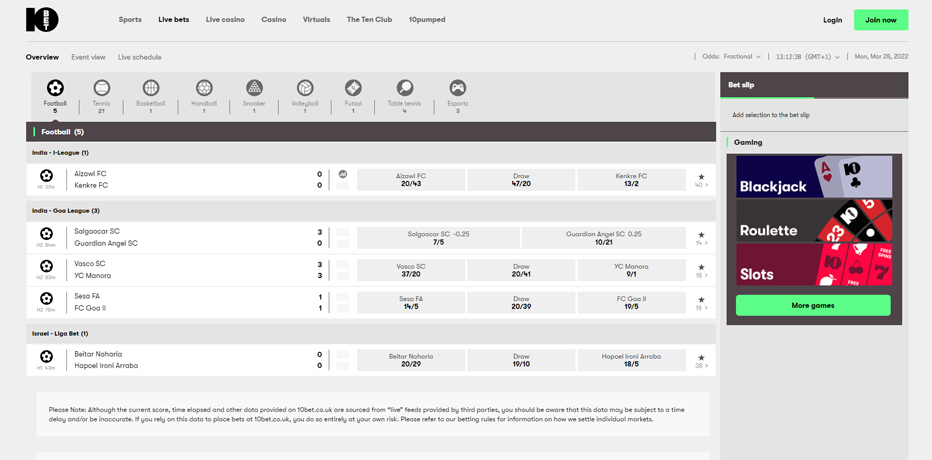Screen dimensions: 932x460
Task: Open the Roulette game banner
Action: coord(814,220)
